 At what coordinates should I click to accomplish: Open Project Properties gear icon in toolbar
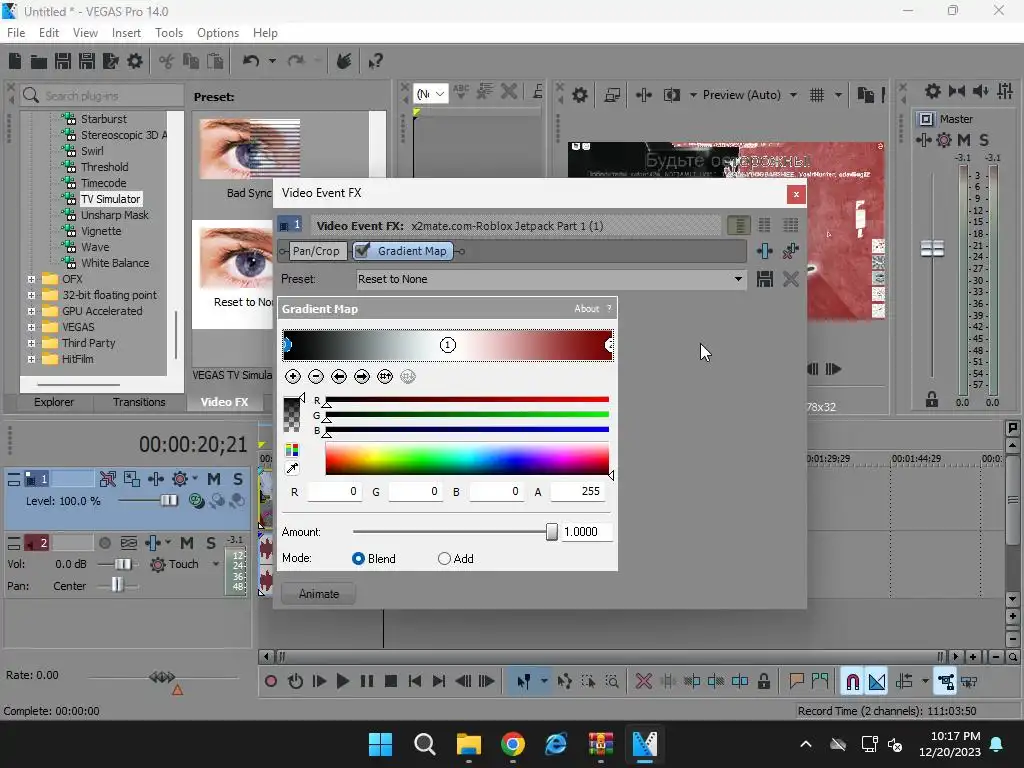pyautogui.click(x=135, y=61)
